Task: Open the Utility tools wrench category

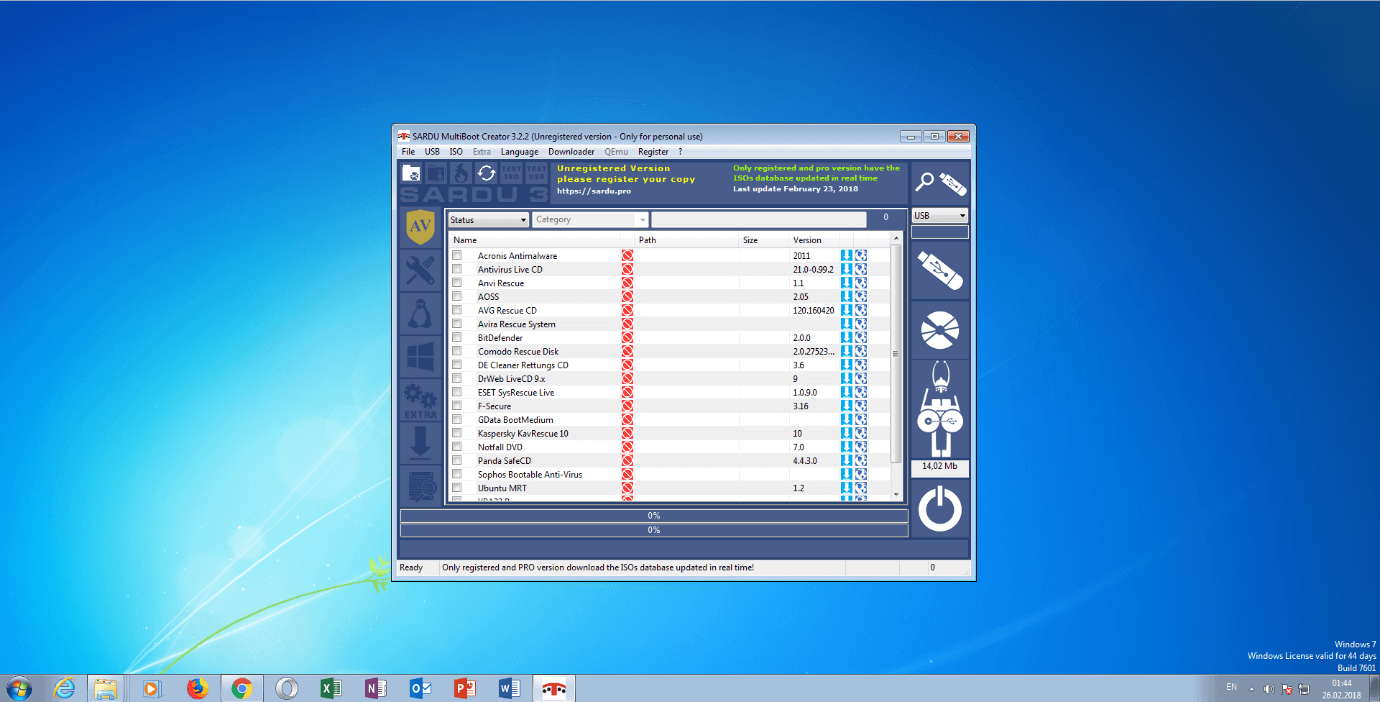Action: pos(420,270)
